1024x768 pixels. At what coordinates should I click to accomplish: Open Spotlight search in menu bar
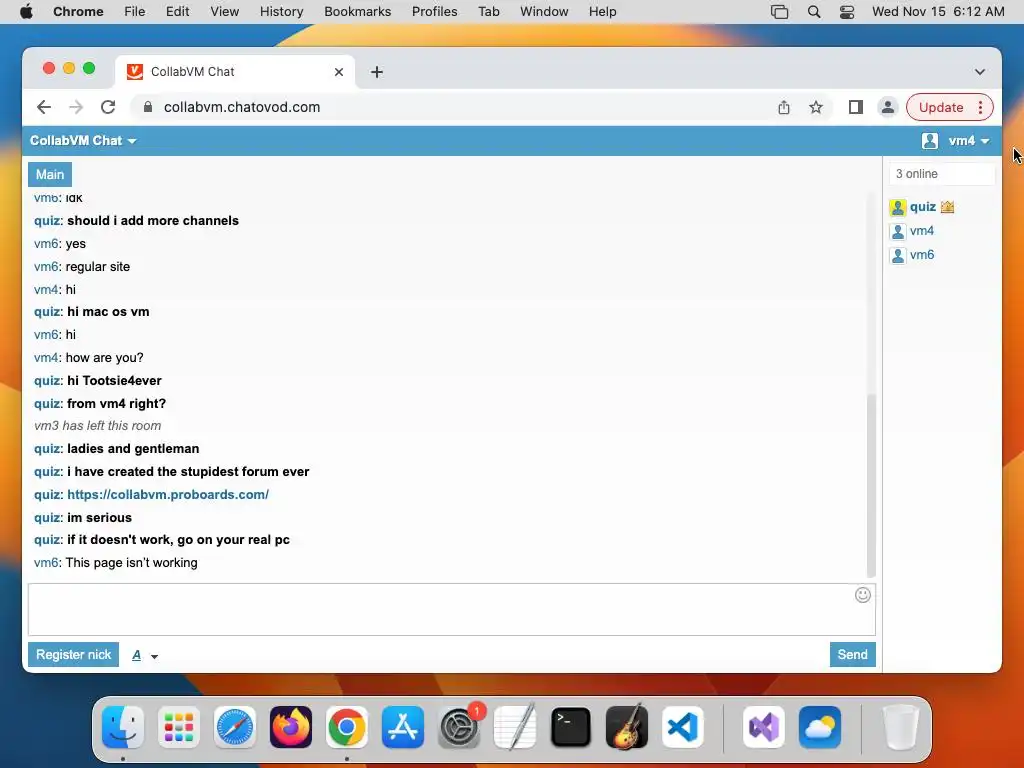tap(814, 12)
